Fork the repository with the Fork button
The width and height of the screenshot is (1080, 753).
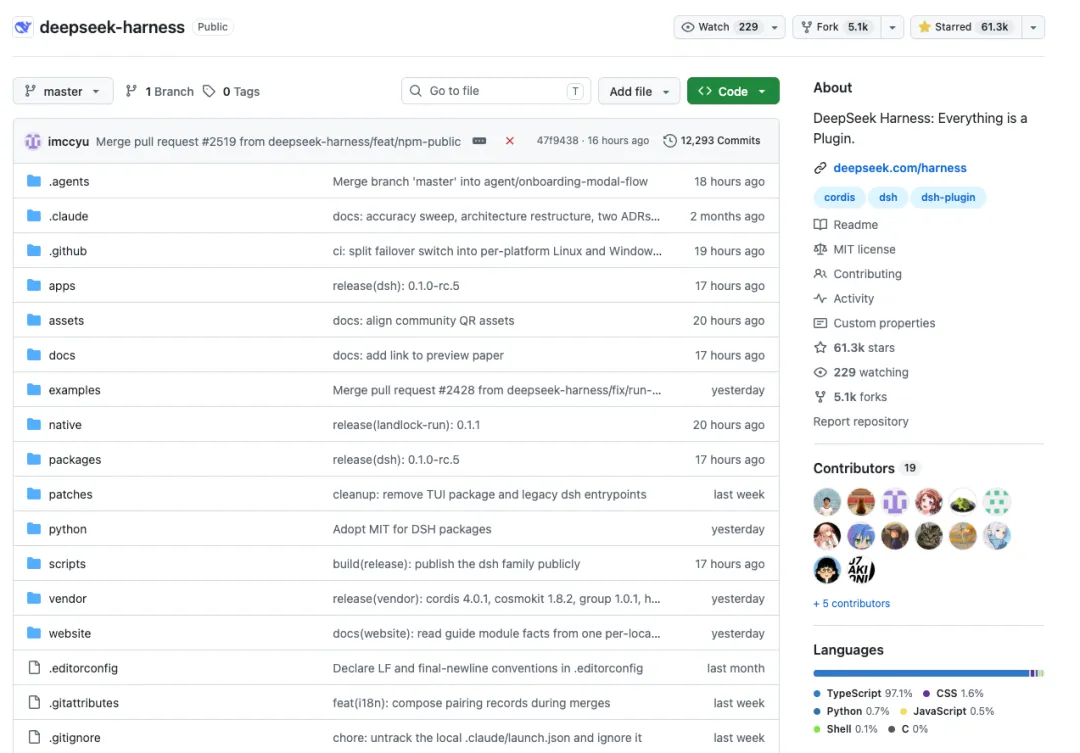point(837,27)
